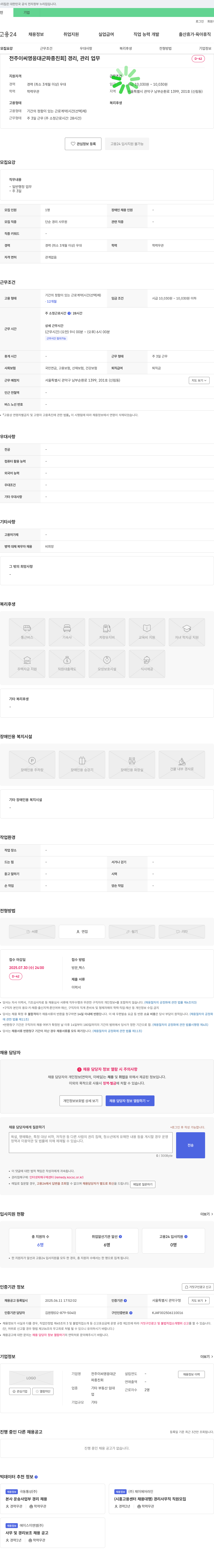Click info icon next to 주 소정근로시간
214x1568 pixels.
[x=69, y=314]
